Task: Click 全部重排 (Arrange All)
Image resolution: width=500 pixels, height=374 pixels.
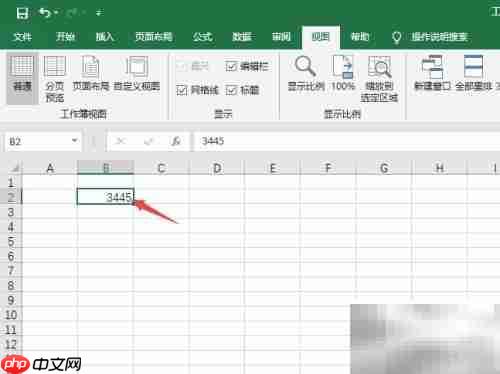Action: [x=473, y=74]
